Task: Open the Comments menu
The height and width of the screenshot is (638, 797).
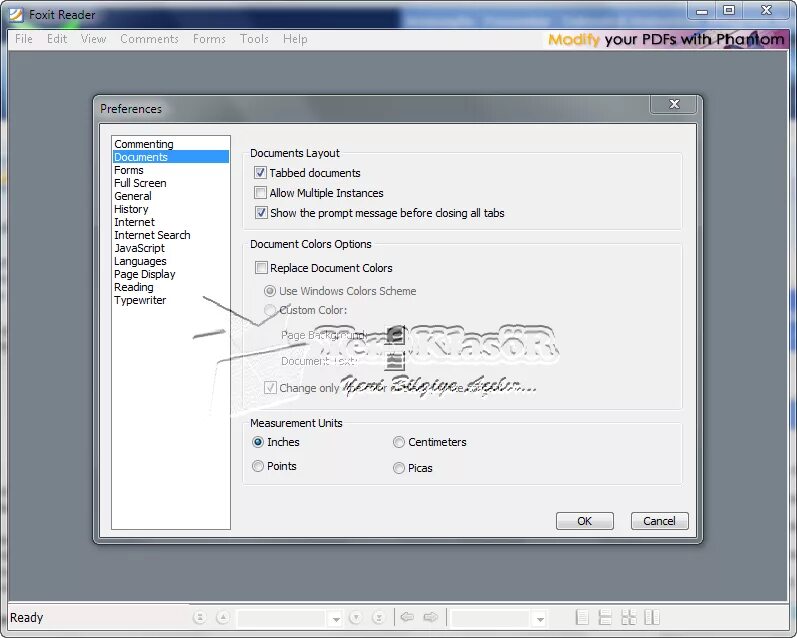Action: (x=149, y=39)
